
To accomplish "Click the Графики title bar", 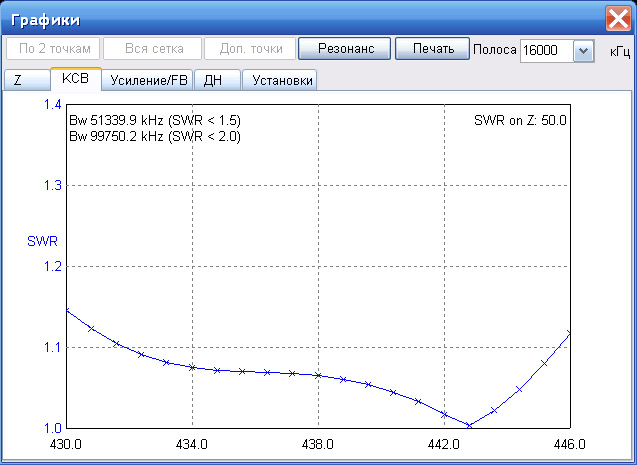I will (x=300, y=18).
